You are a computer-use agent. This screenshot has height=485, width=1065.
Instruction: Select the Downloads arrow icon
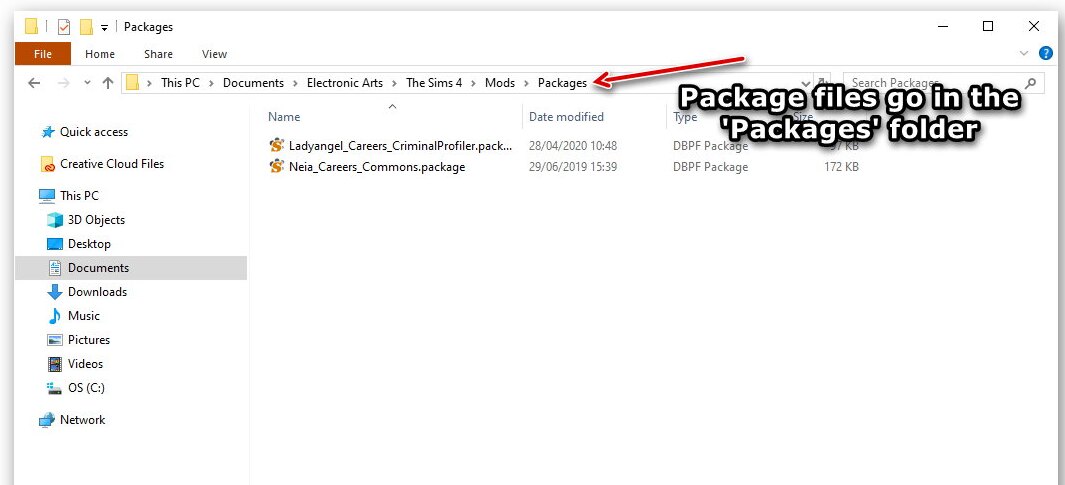[55, 292]
